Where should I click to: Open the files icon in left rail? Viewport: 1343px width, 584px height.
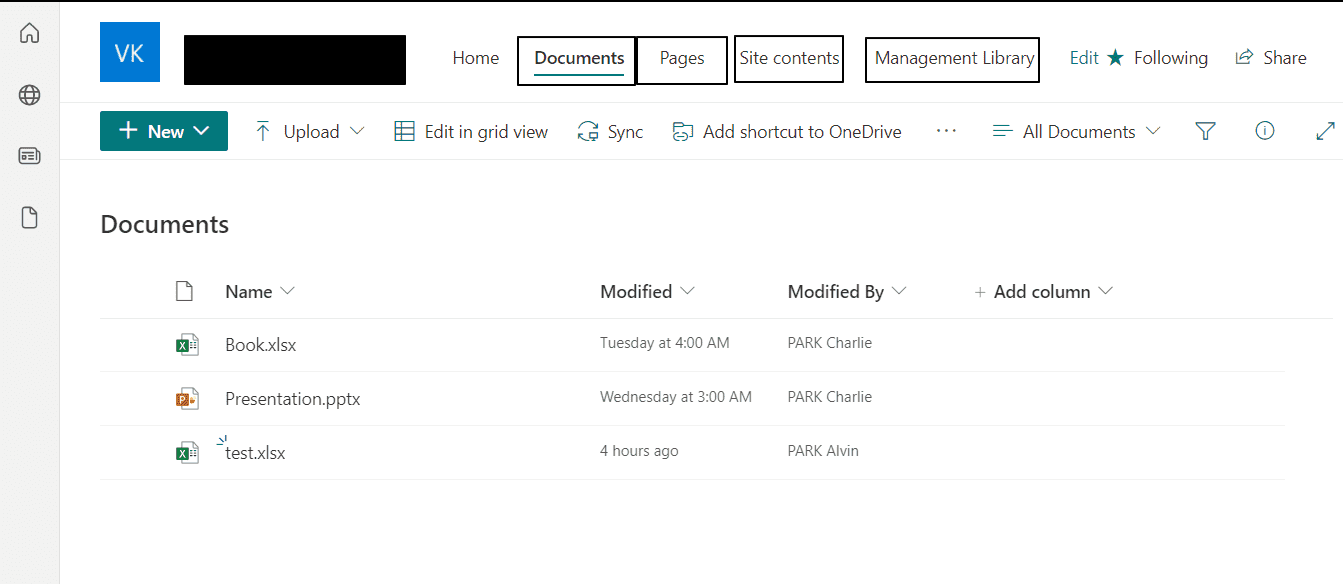30,218
